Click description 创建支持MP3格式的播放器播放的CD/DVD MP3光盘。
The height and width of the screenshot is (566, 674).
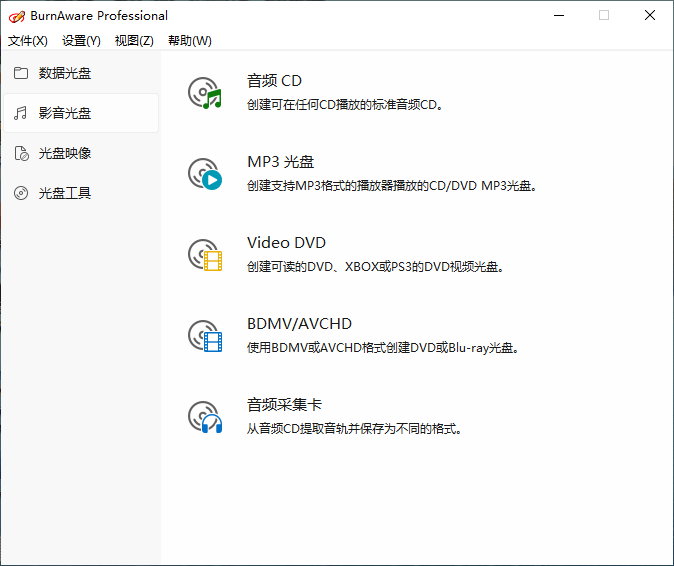tap(392, 186)
